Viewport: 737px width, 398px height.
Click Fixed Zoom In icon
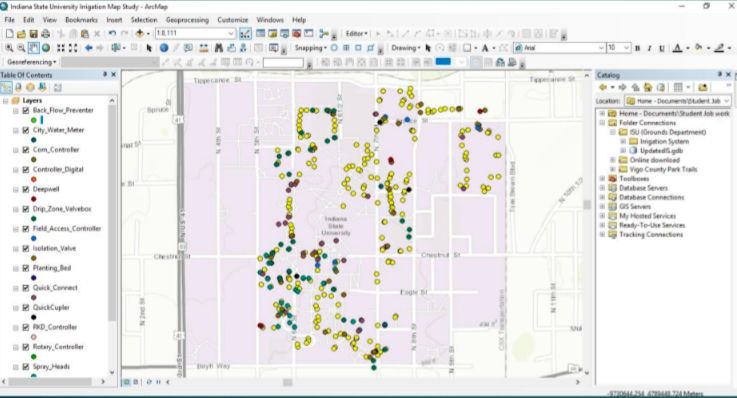61,48
